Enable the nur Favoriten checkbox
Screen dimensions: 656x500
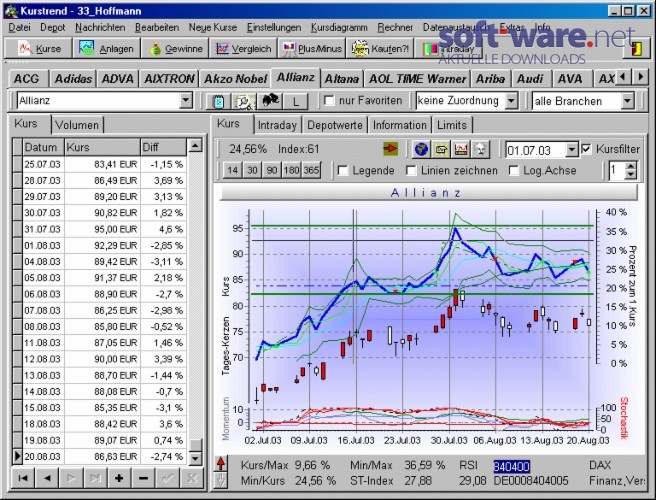(330, 100)
